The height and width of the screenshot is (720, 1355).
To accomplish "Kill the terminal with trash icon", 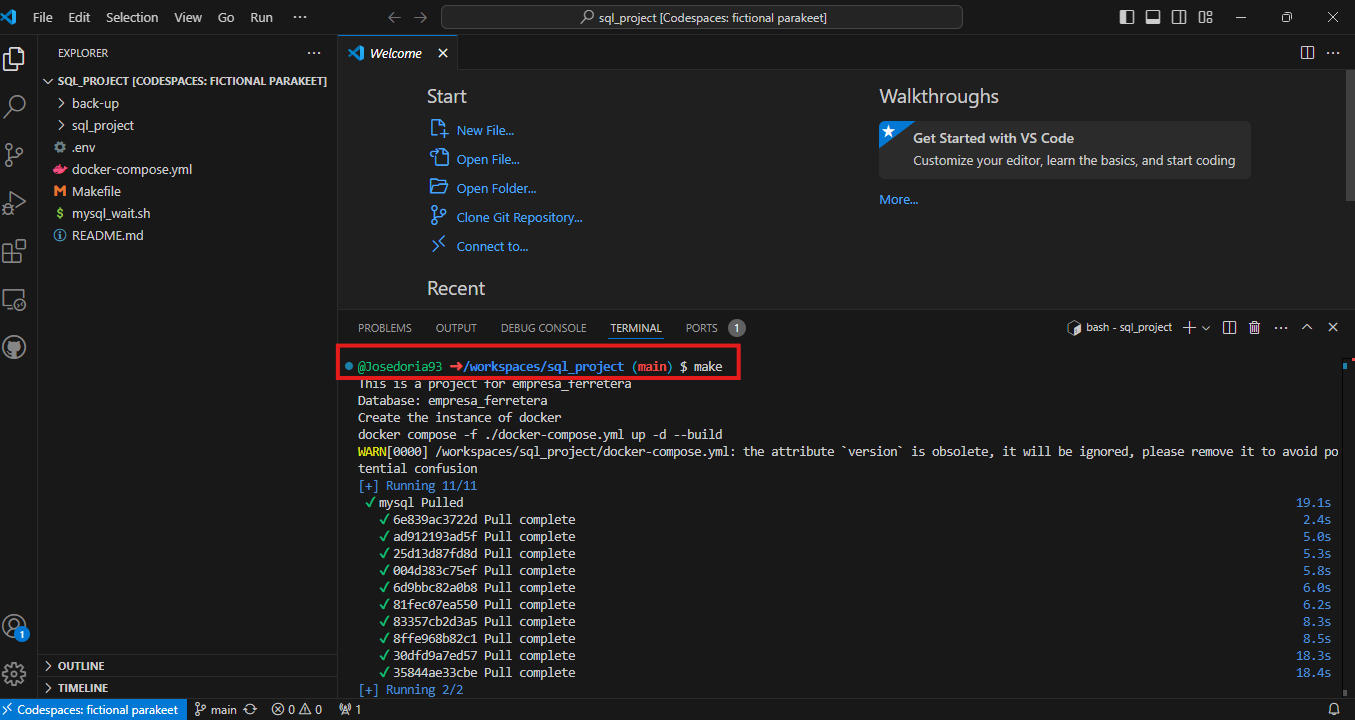I will point(1254,327).
